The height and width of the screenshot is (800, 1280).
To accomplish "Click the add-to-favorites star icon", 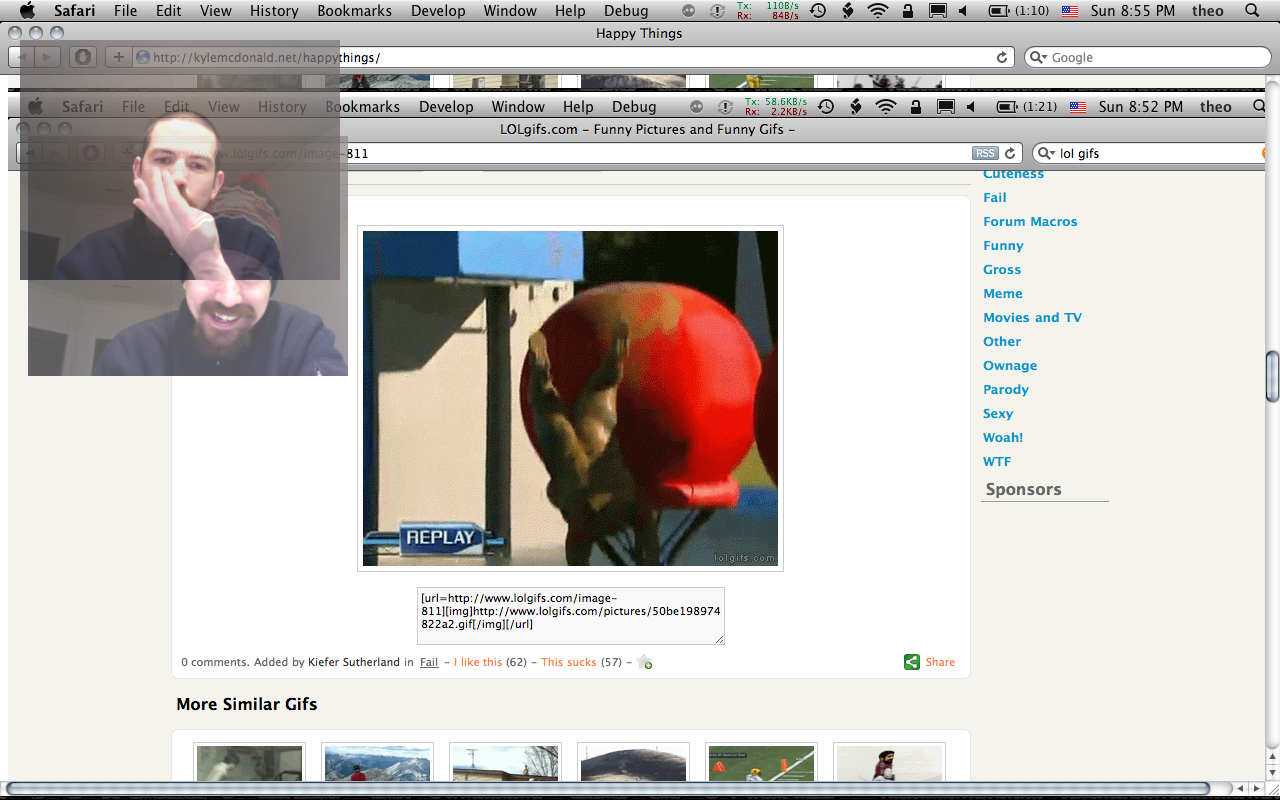I will point(645,662).
